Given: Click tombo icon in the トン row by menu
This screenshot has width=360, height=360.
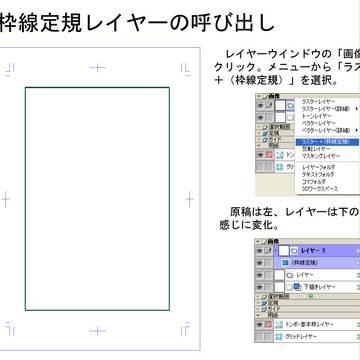Looking at the screenshot, I should pyautogui.click(x=280, y=155).
